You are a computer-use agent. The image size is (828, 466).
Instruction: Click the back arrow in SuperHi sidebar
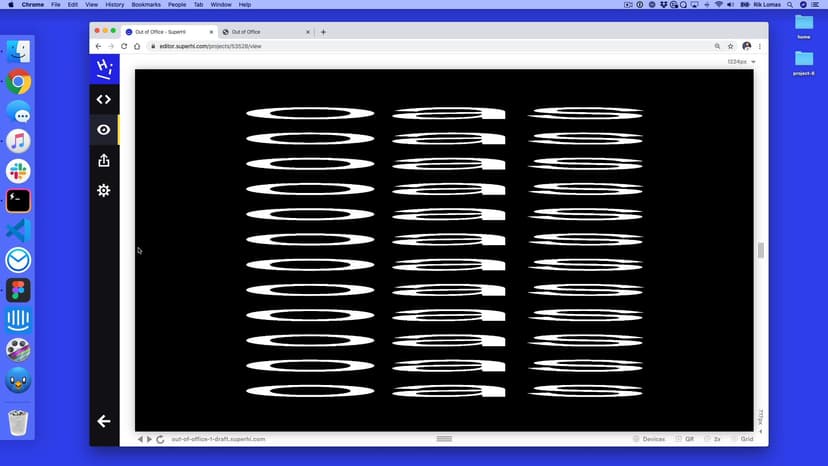point(103,421)
